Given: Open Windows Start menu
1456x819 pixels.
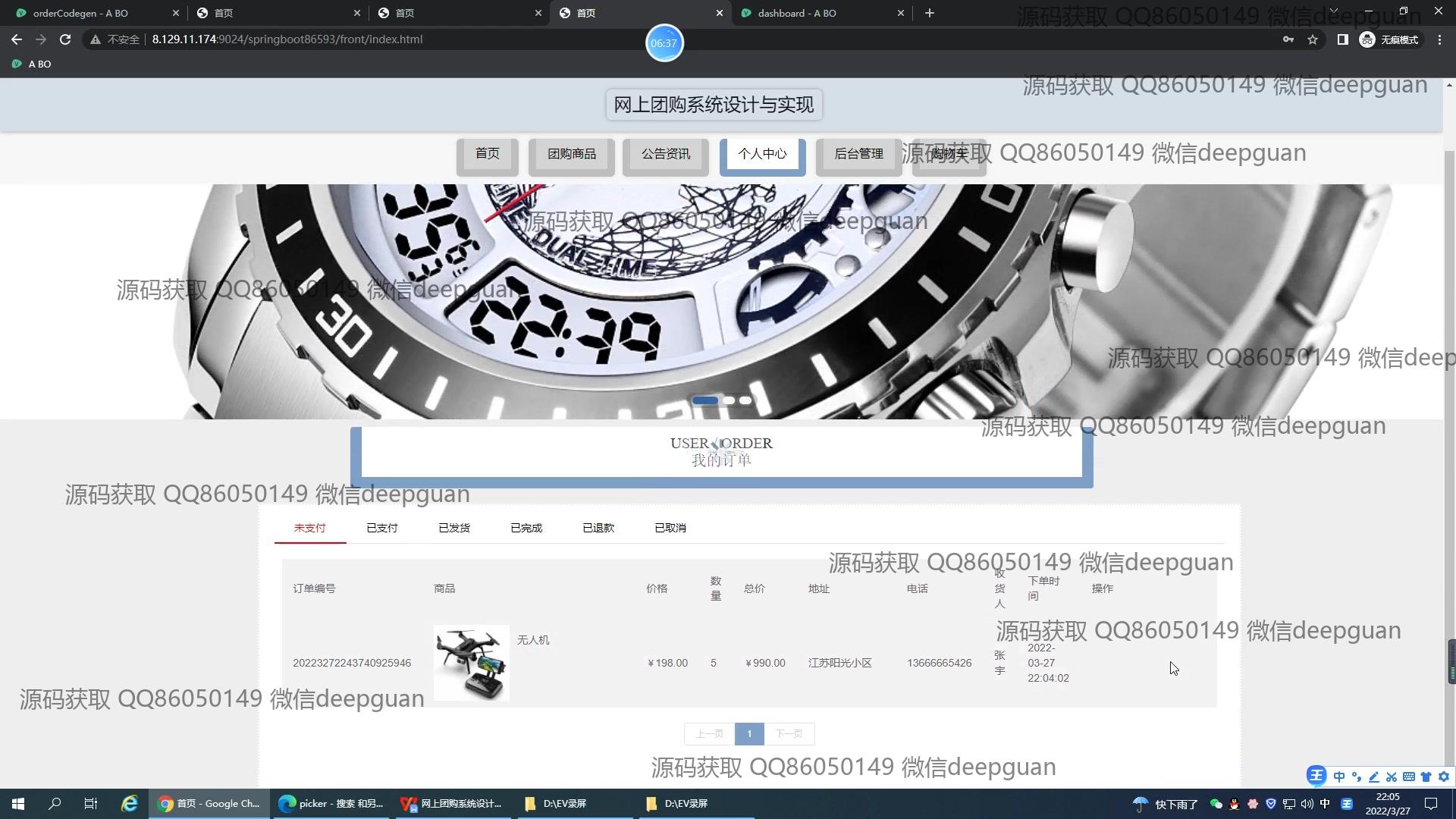Looking at the screenshot, I should pyautogui.click(x=18, y=803).
